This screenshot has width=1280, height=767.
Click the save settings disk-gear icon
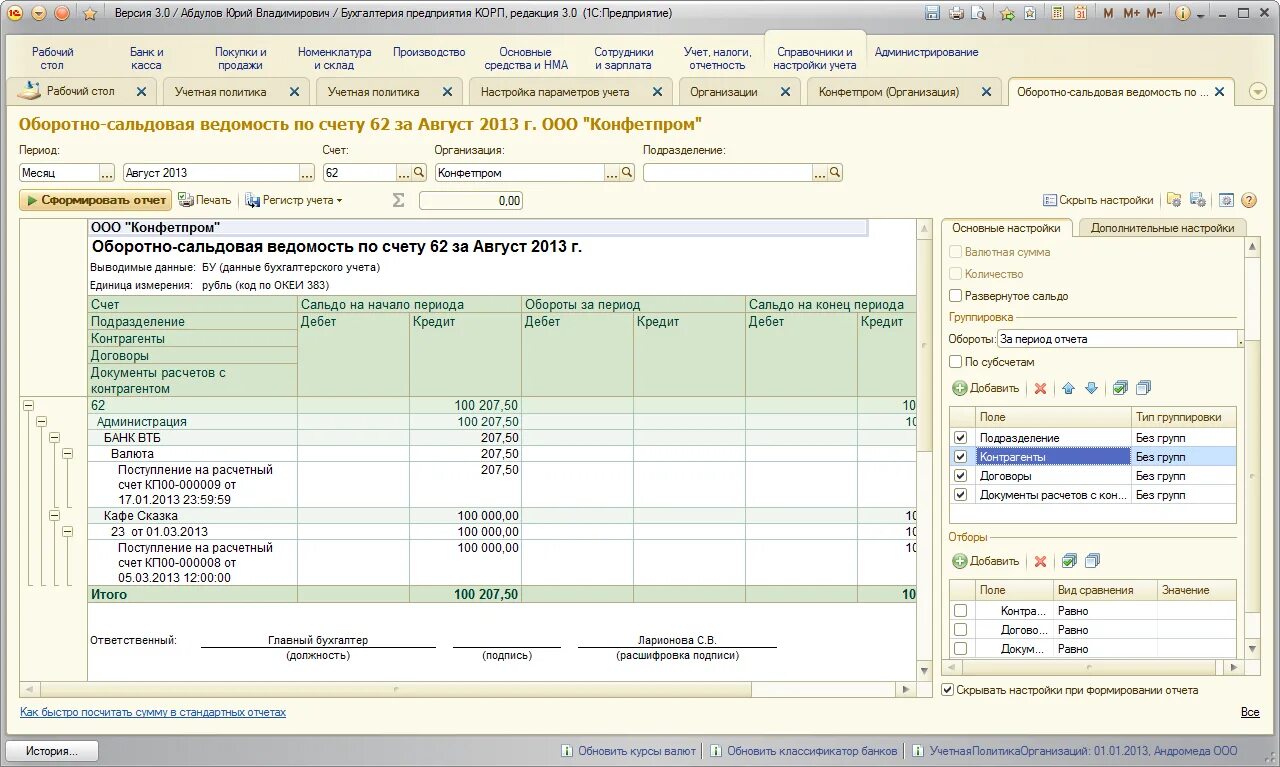(x=1197, y=200)
